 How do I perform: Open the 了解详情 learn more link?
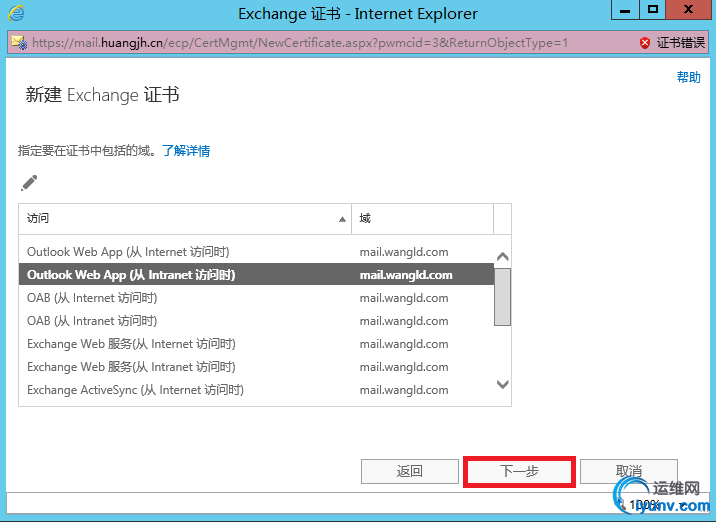point(186,151)
